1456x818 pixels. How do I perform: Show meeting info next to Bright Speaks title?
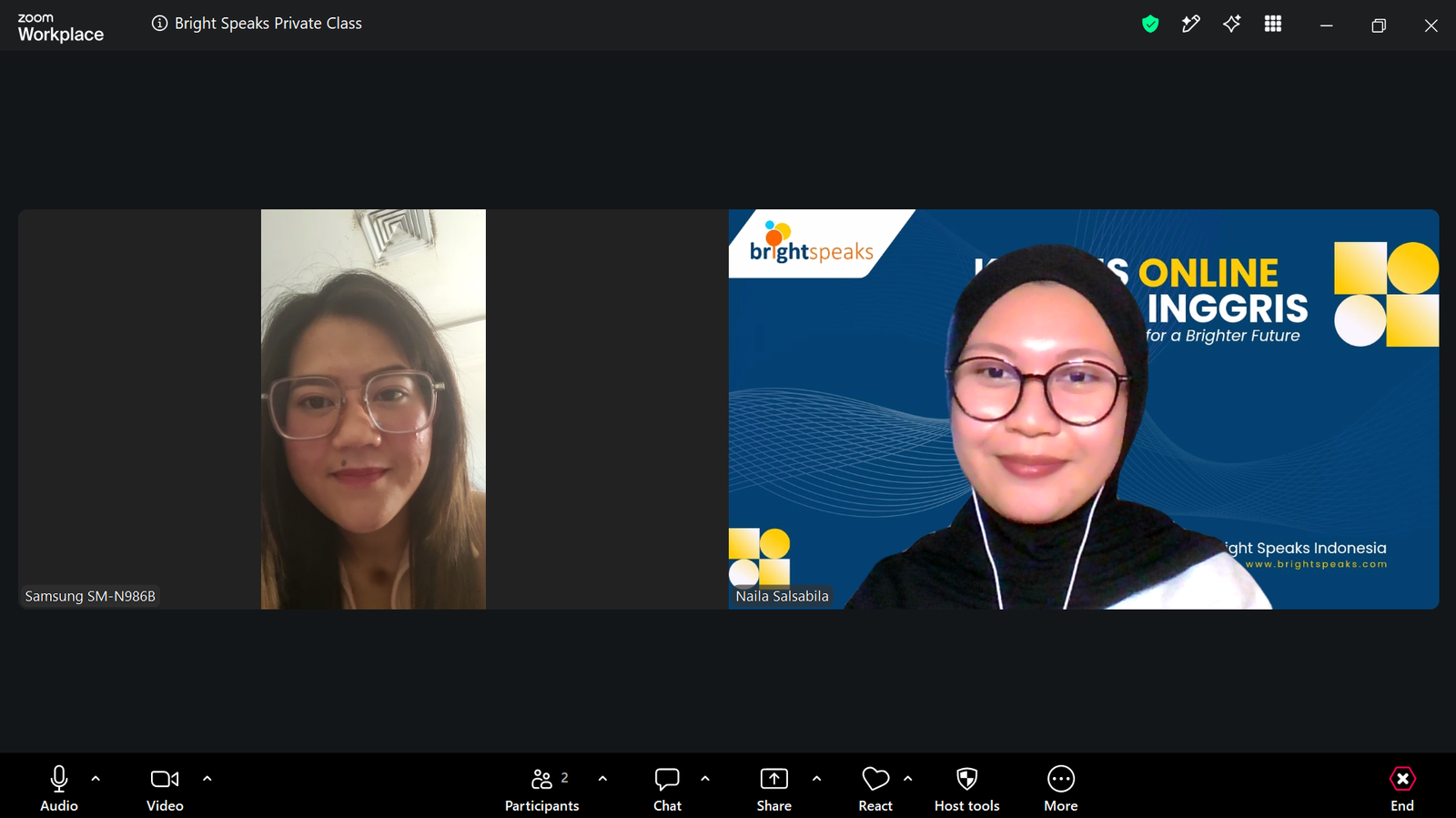tap(159, 24)
